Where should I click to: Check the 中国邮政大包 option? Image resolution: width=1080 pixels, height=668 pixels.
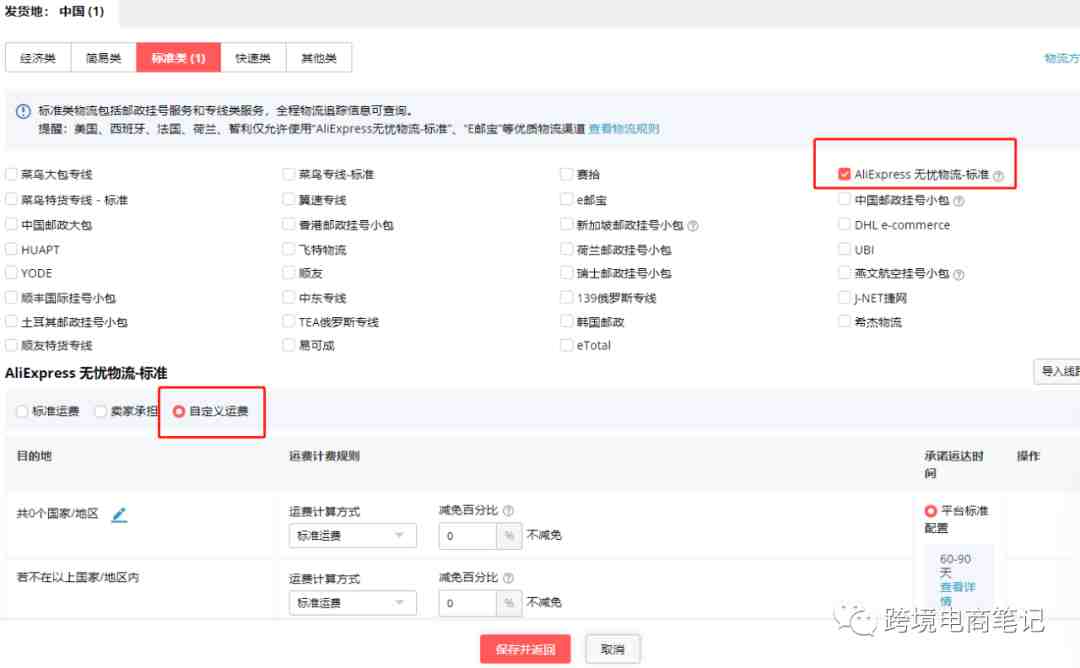(x=11, y=225)
